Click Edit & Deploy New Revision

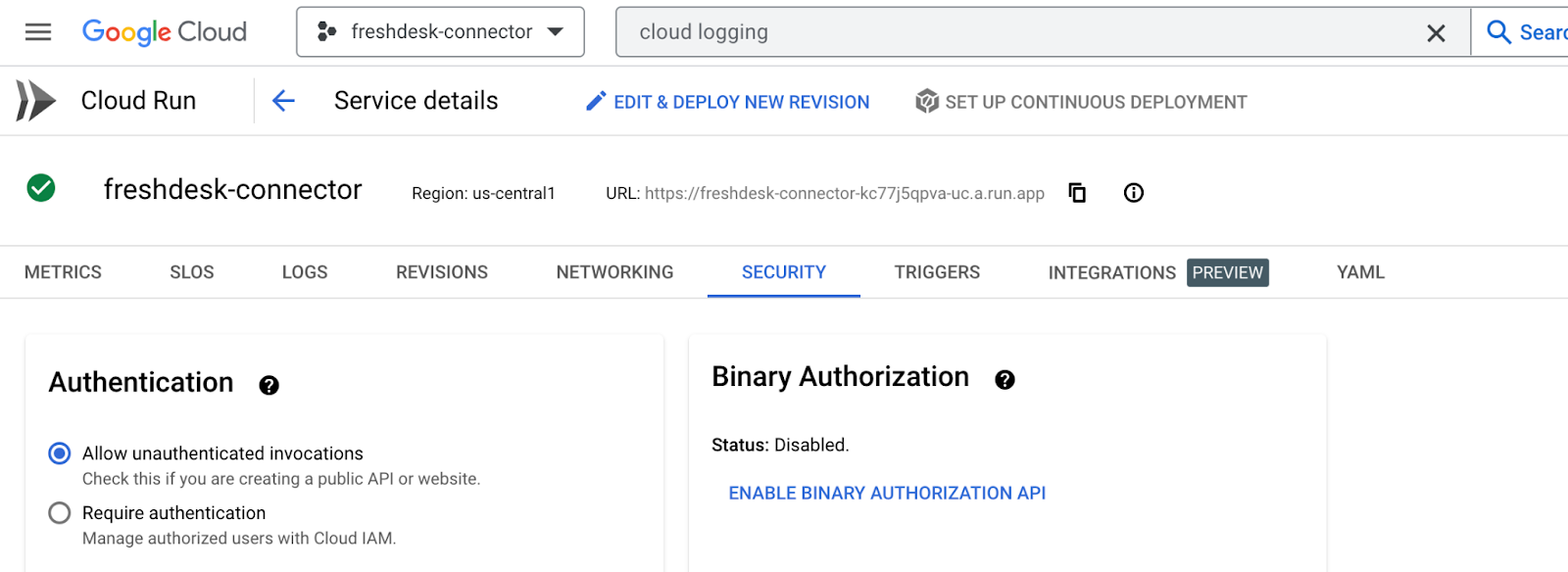(727, 102)
